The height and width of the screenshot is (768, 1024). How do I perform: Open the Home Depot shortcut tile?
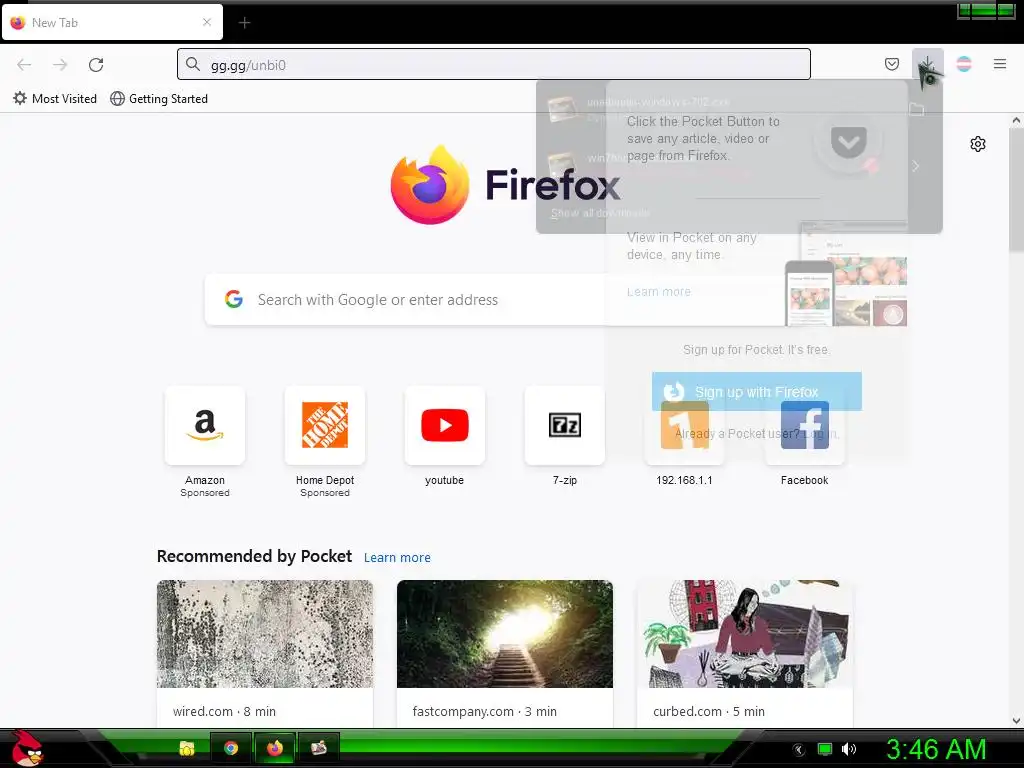pos(325,425)
